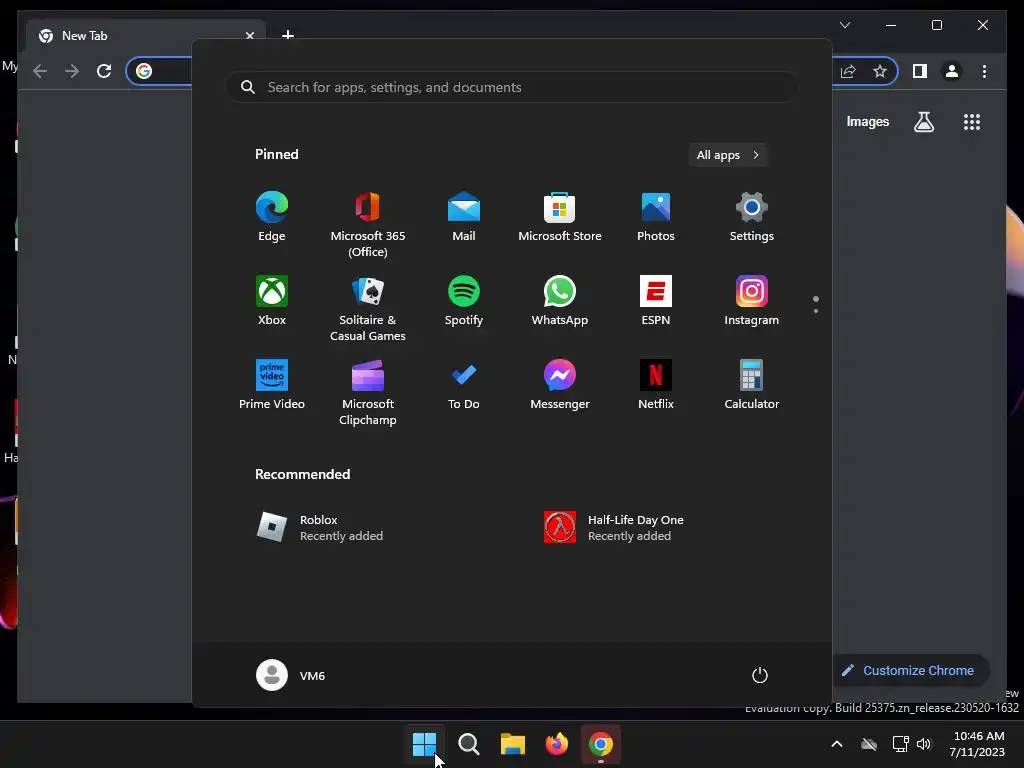Viewport: 1024px width, 768px height.
Task: Click the power button in Start menu
Action: point(760,675)
